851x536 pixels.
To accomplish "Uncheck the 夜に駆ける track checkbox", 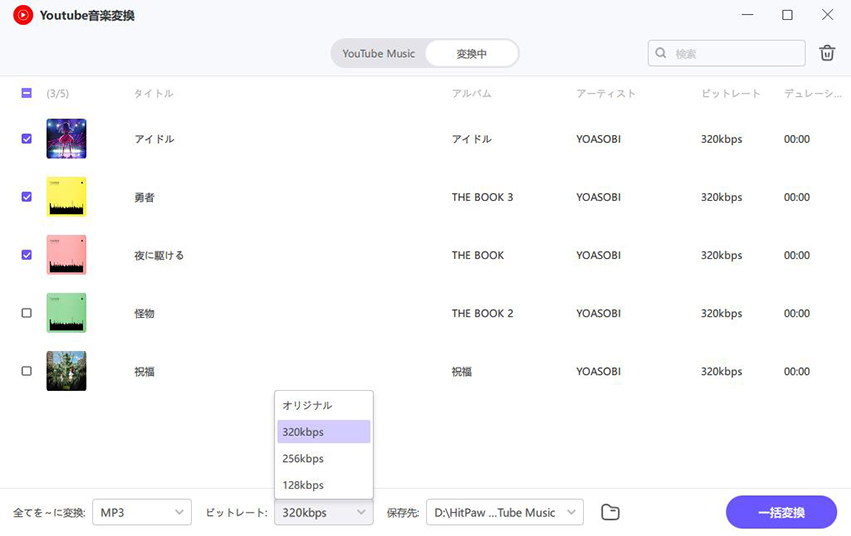I will [x=26, y=255].
